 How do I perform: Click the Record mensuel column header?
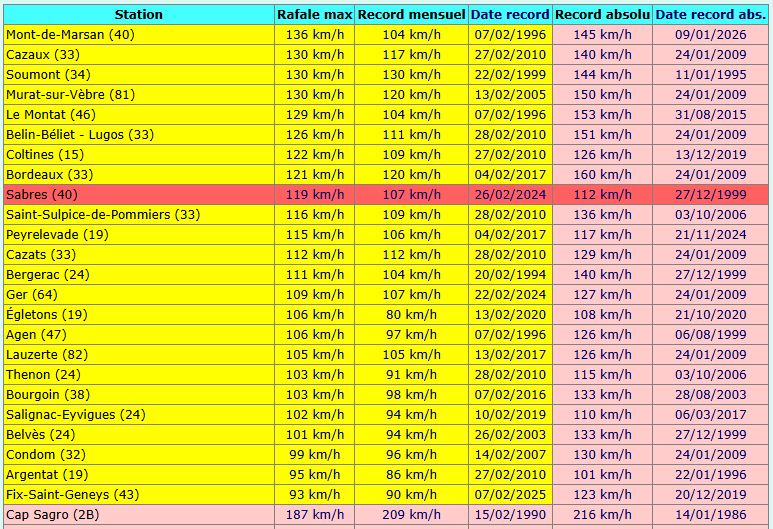[411, 15]
